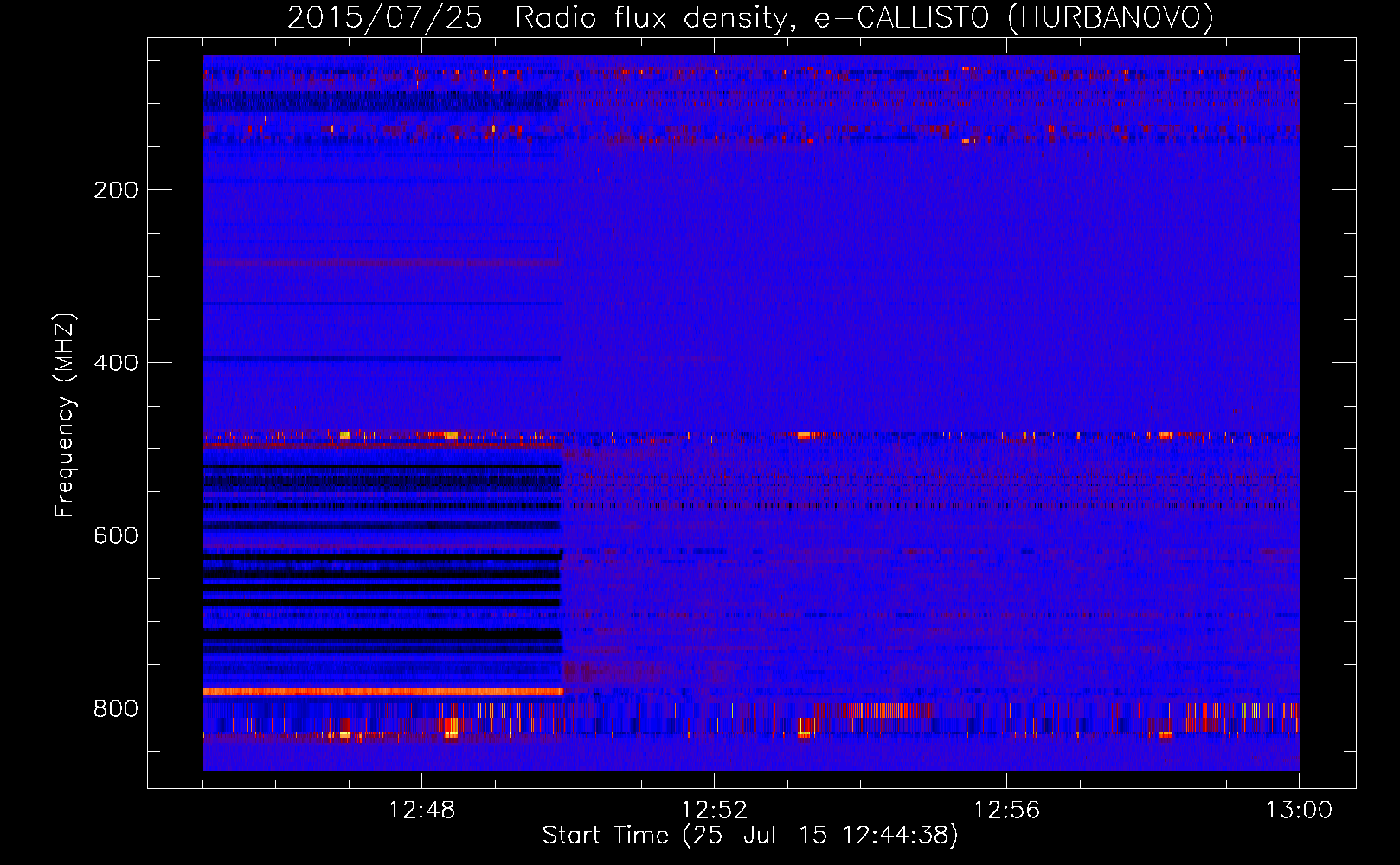The width and height of the screenshot is (1400, 865).
Task: Click the 13:00 time tick label
Action: click(1299, 811)
